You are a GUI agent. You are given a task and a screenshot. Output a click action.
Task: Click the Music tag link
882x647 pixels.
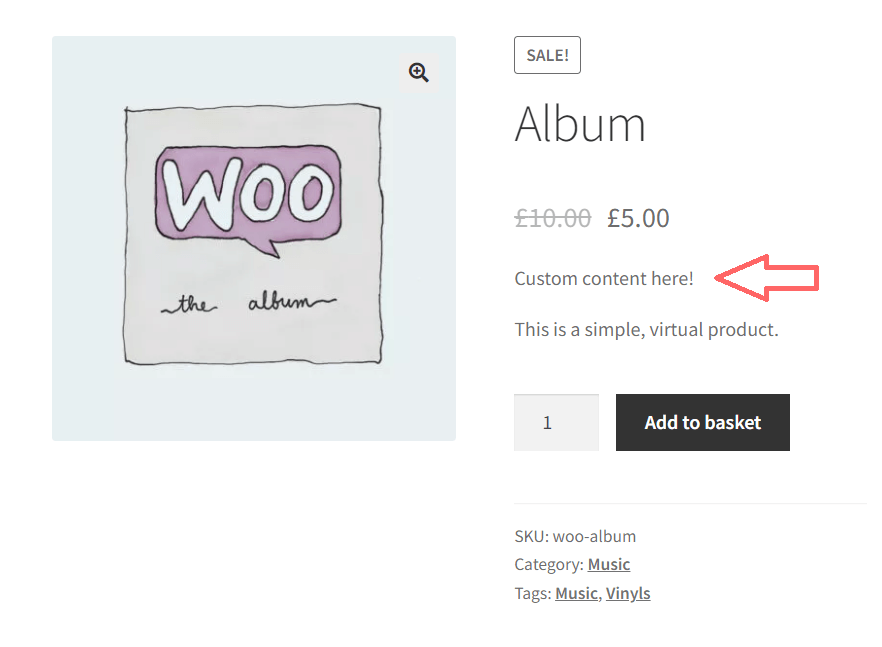point(576,593)
